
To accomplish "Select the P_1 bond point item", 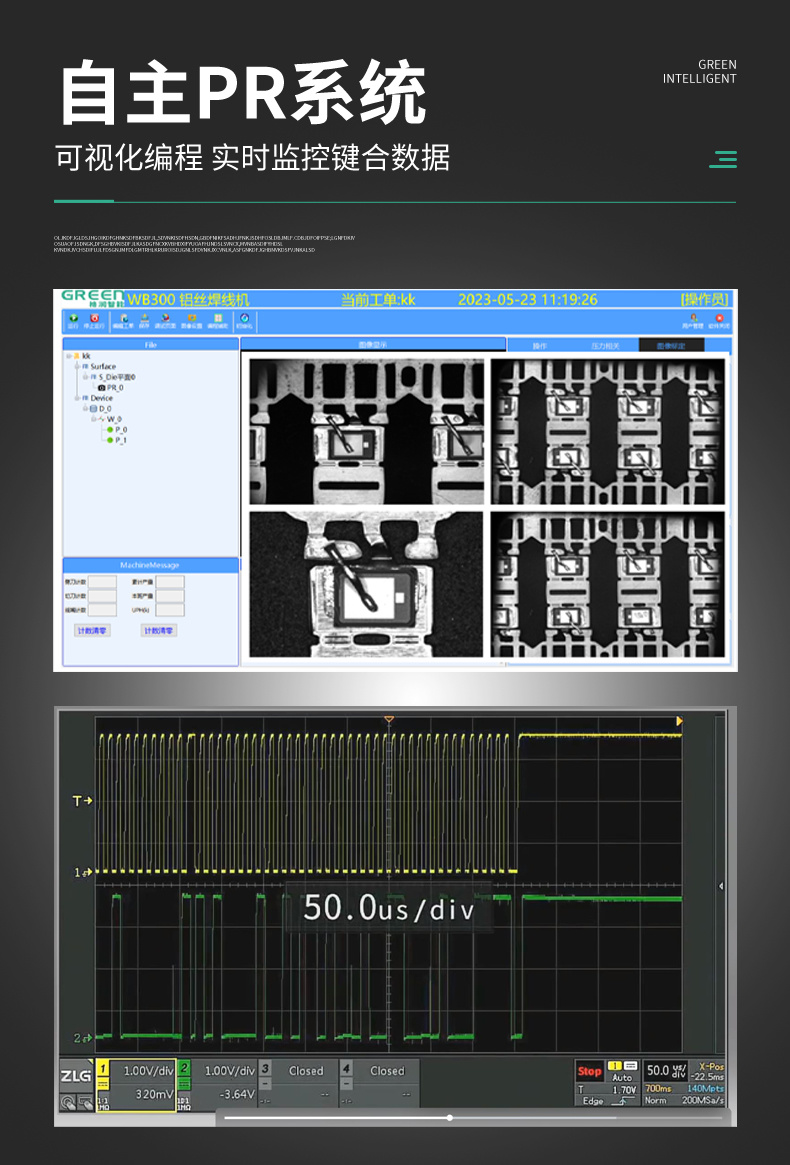I will (119, 440).
